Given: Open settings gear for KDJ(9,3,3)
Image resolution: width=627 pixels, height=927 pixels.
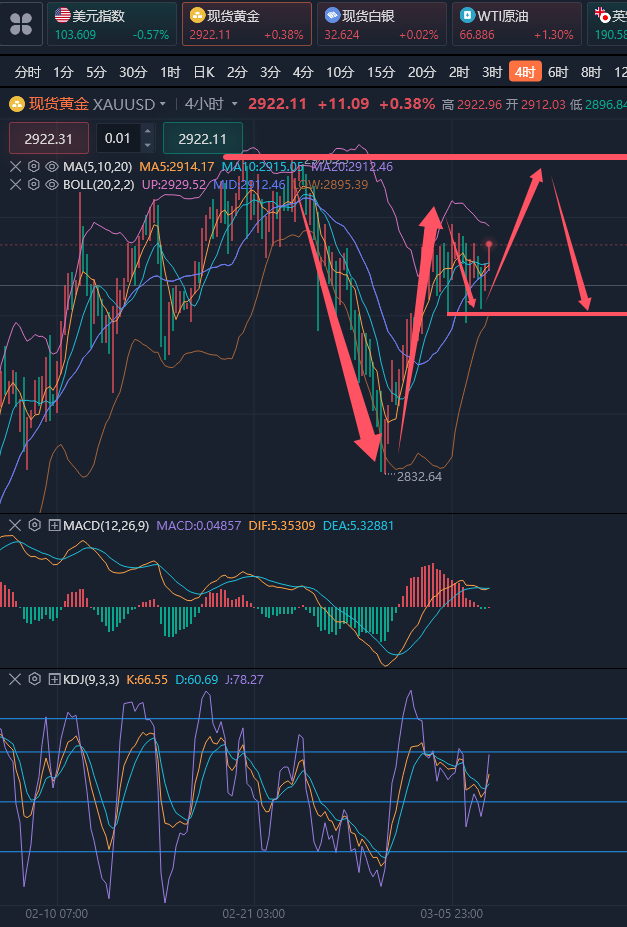Looking at the screenshot, I should click(x=35, y=679).
